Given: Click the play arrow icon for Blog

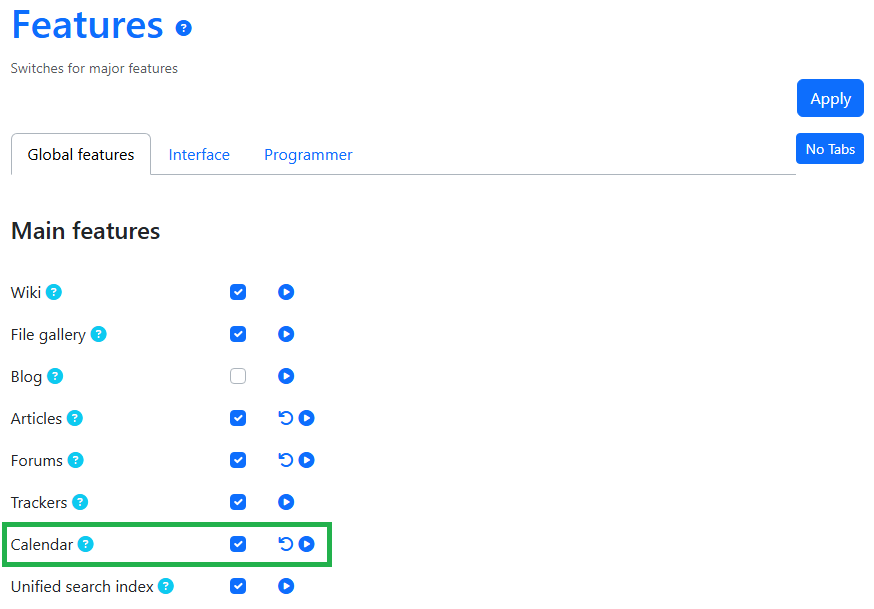Looking at the screenshot, I should [286, 376].
